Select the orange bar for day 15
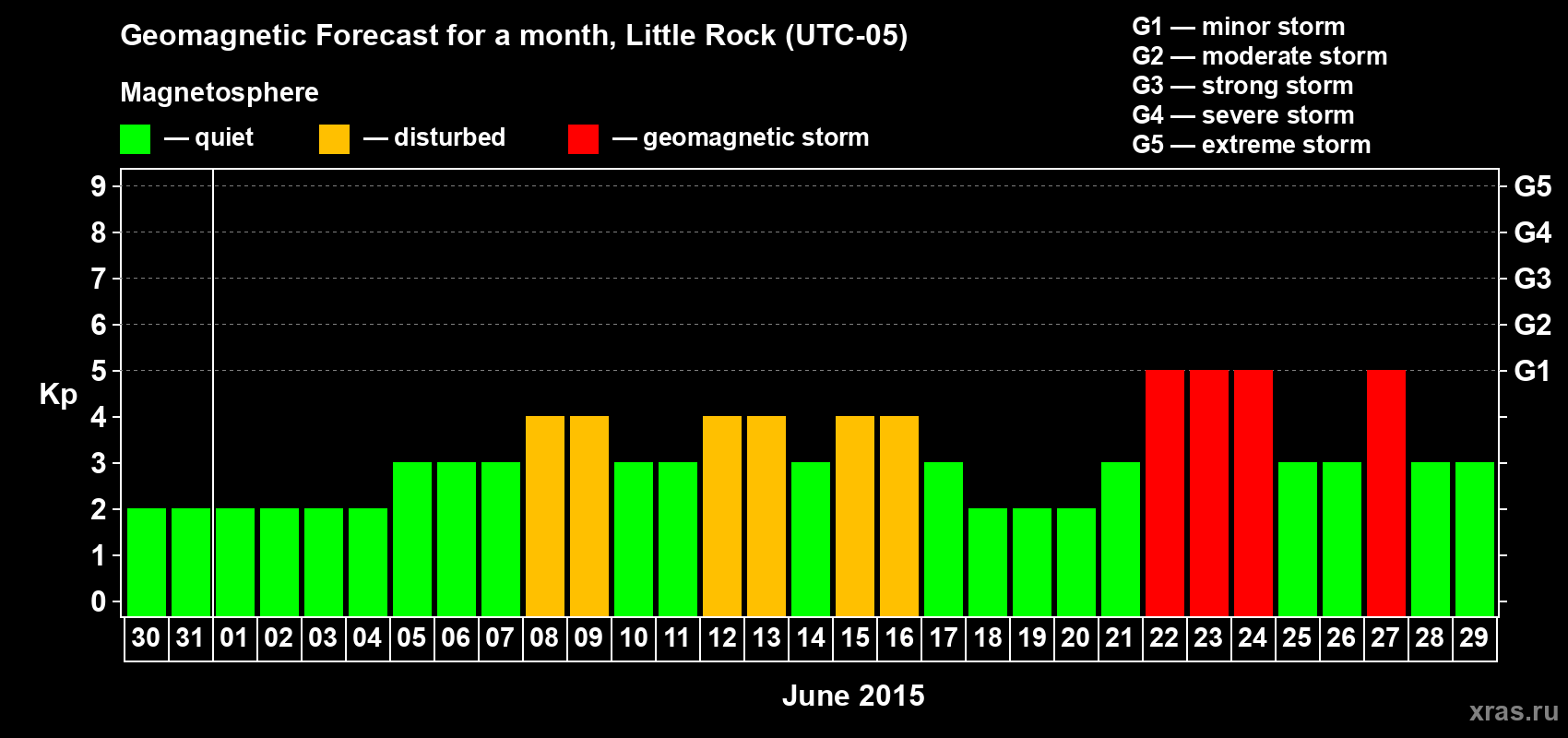This screenshot has width=1568, height=738. click(x=855, y=516)
